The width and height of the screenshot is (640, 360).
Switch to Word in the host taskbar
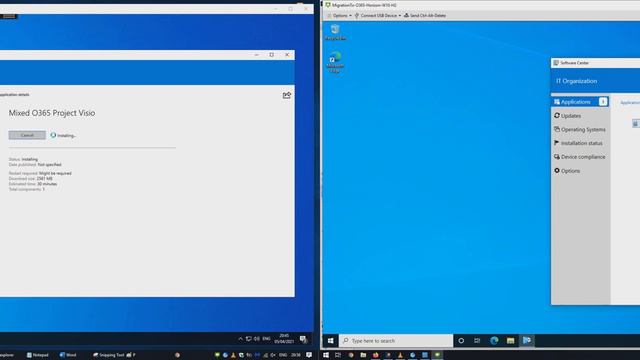(x=68, y=355)
